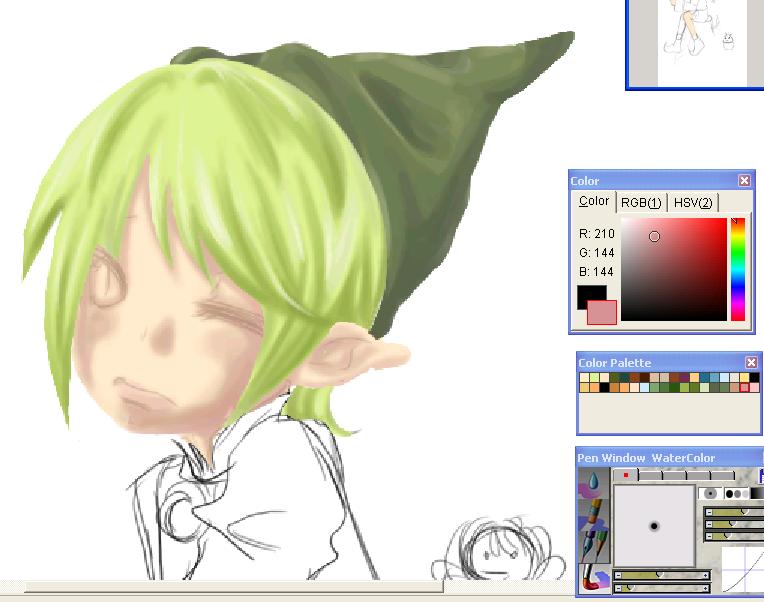
Task: Select the red-tipped watercolor brush tool
Action: click(593, 579)
